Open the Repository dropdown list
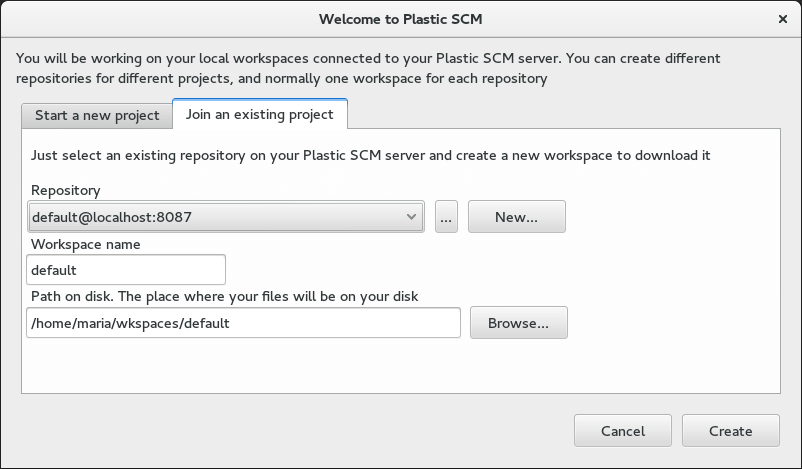Viewport: 802px width, 469px height. [226, 217]
